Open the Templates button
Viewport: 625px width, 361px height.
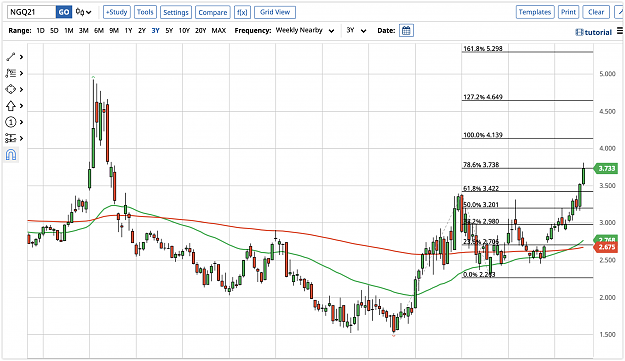535,12
